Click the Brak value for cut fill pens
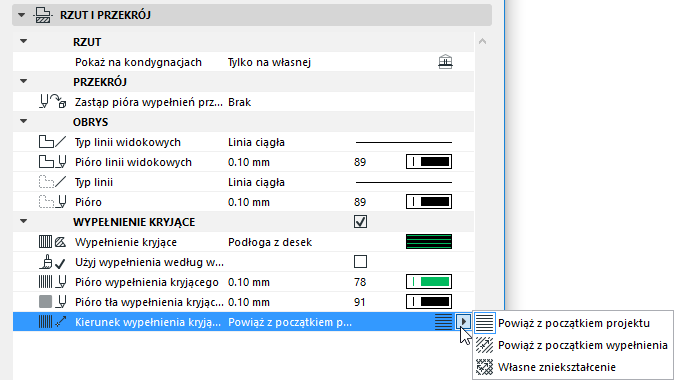 239,102
